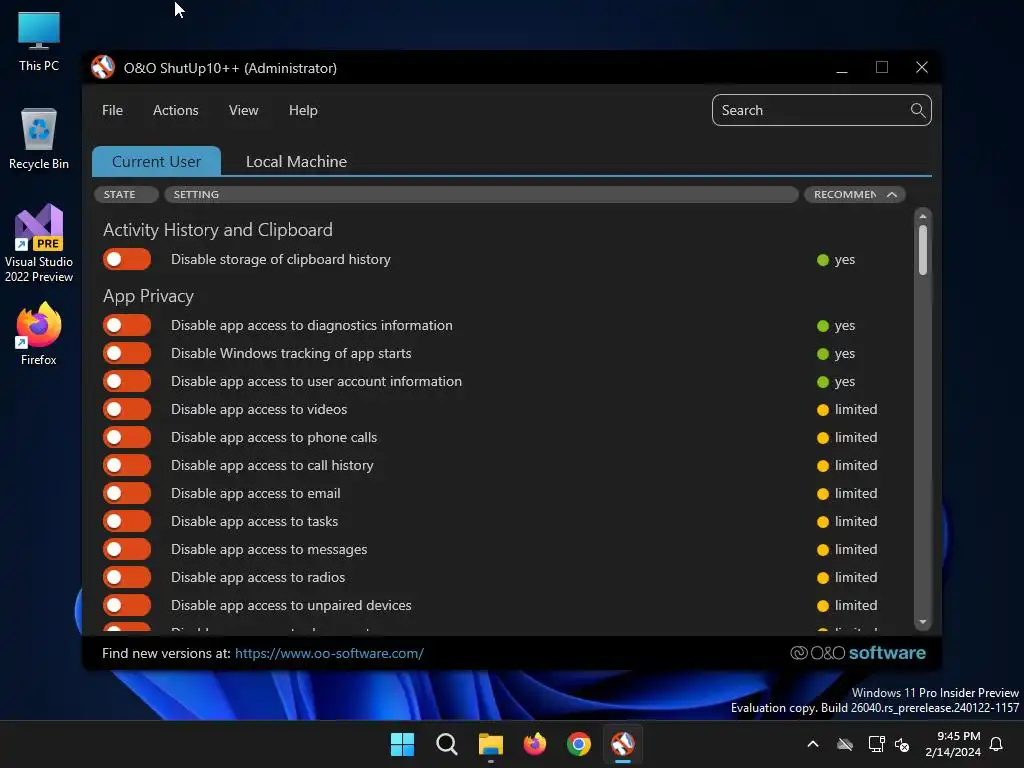Toggle Disable app access to radios
Viewport: 1024px width, 768px height.
tap(127, 577)
